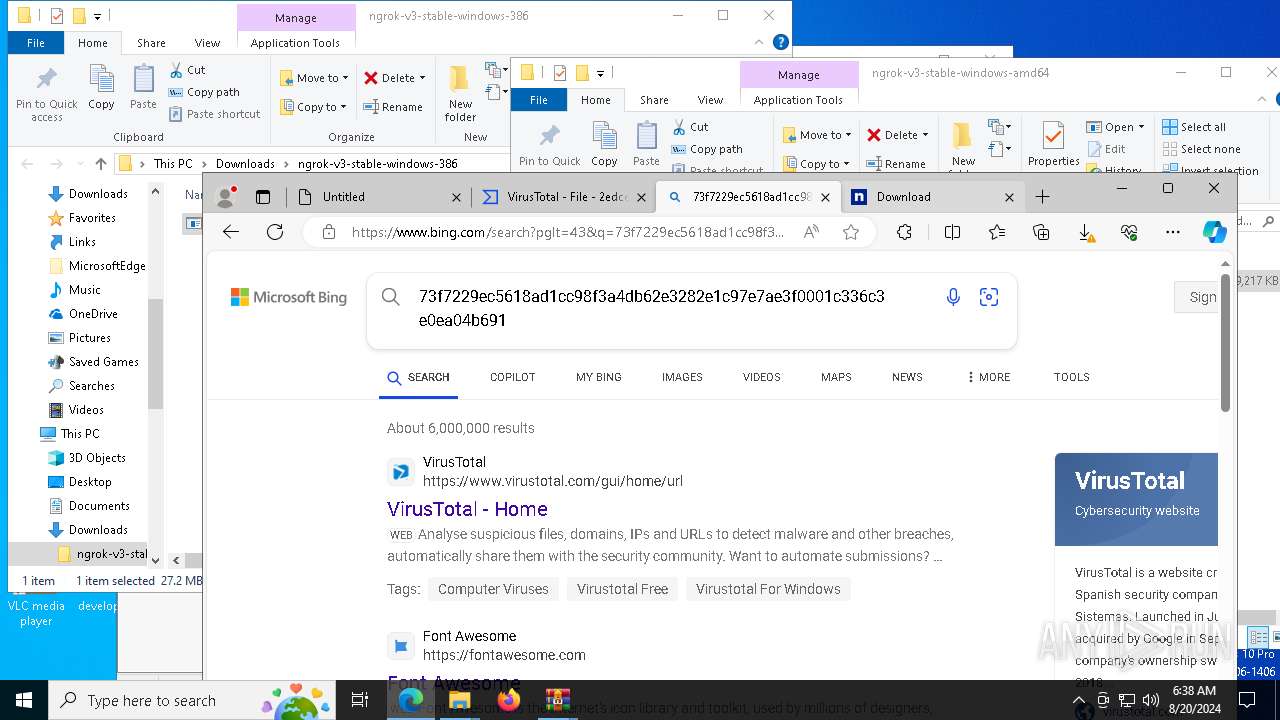This screenshot has width=1280, height=720.
Task: Open Firefox from the taskbar
Action: click(509, 700)
